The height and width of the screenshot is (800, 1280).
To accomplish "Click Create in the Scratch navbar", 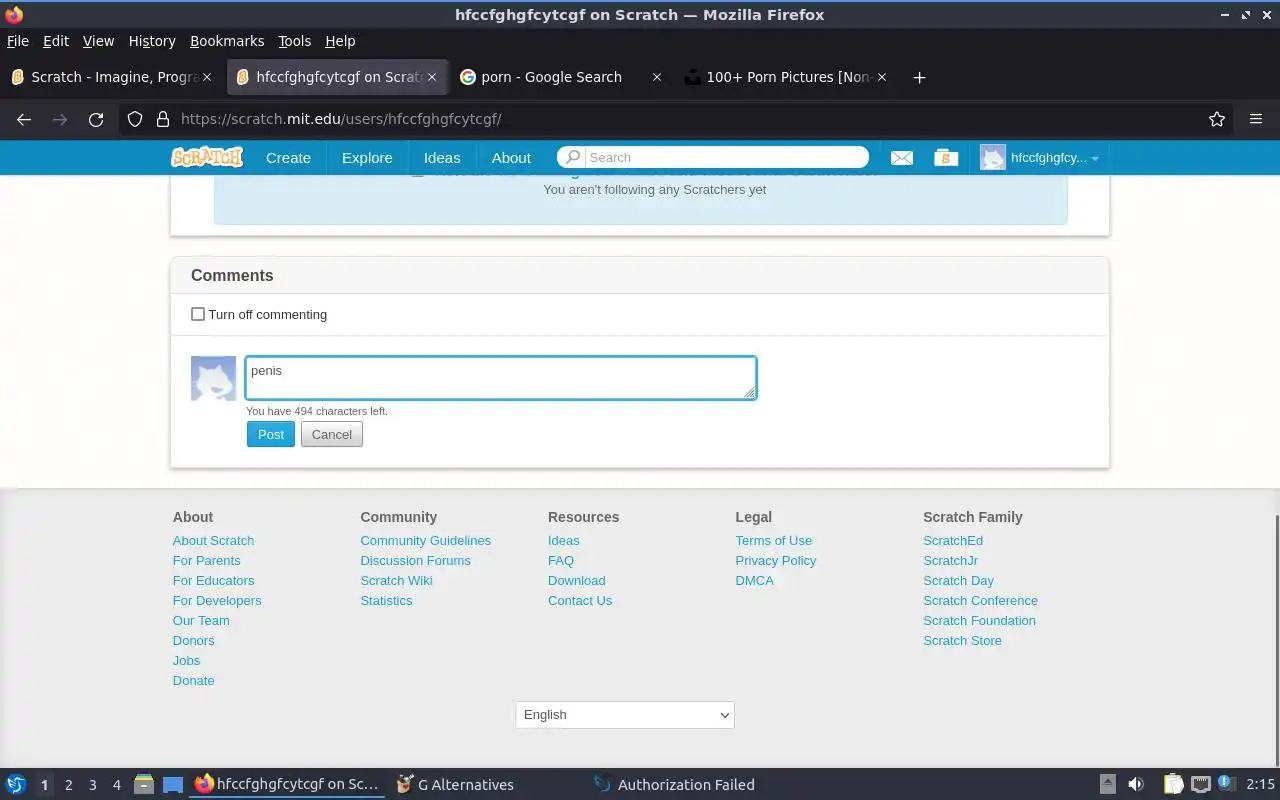I will tap(288, 158).
